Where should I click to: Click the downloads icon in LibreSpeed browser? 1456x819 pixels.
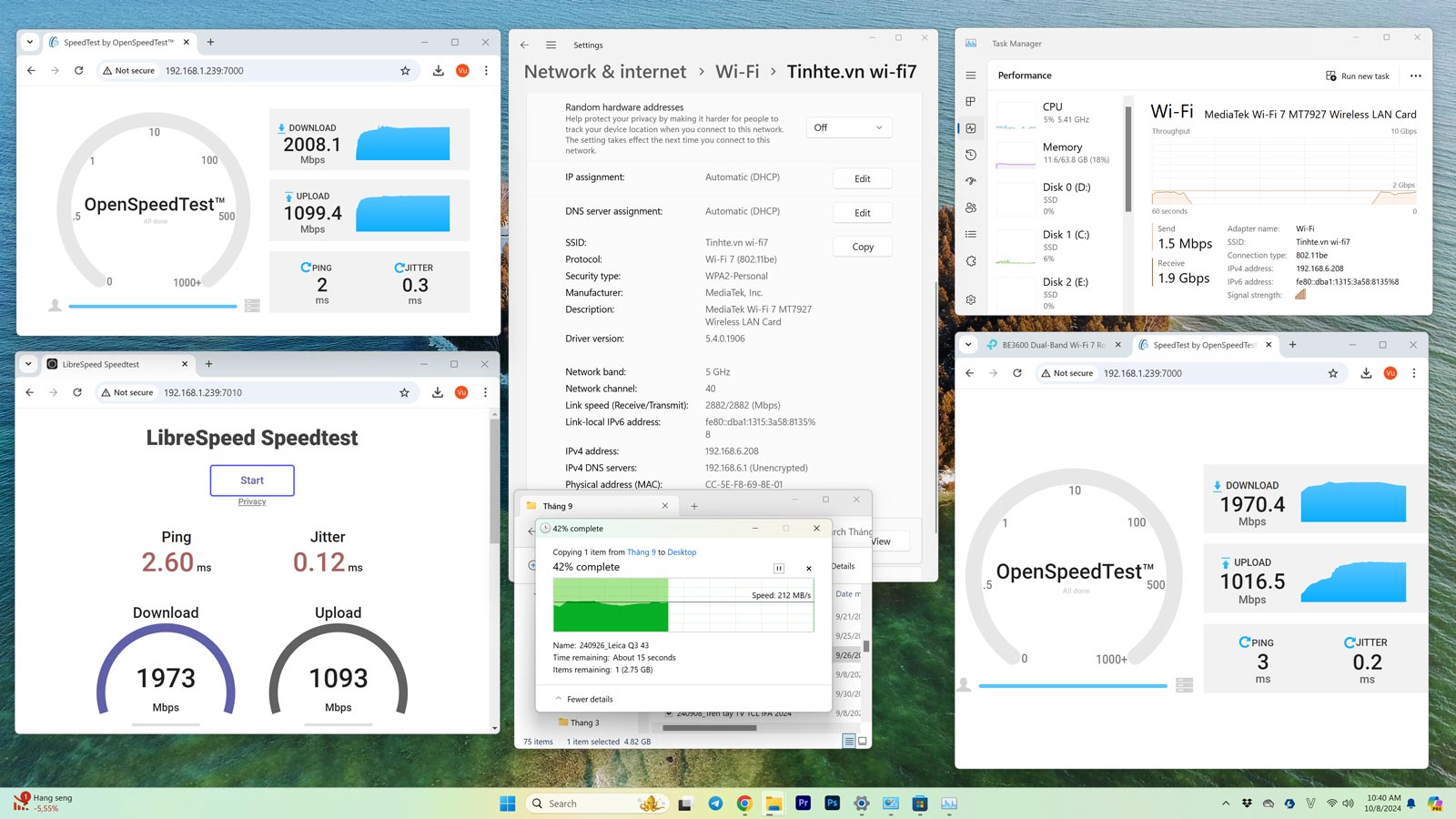(438, 392)
